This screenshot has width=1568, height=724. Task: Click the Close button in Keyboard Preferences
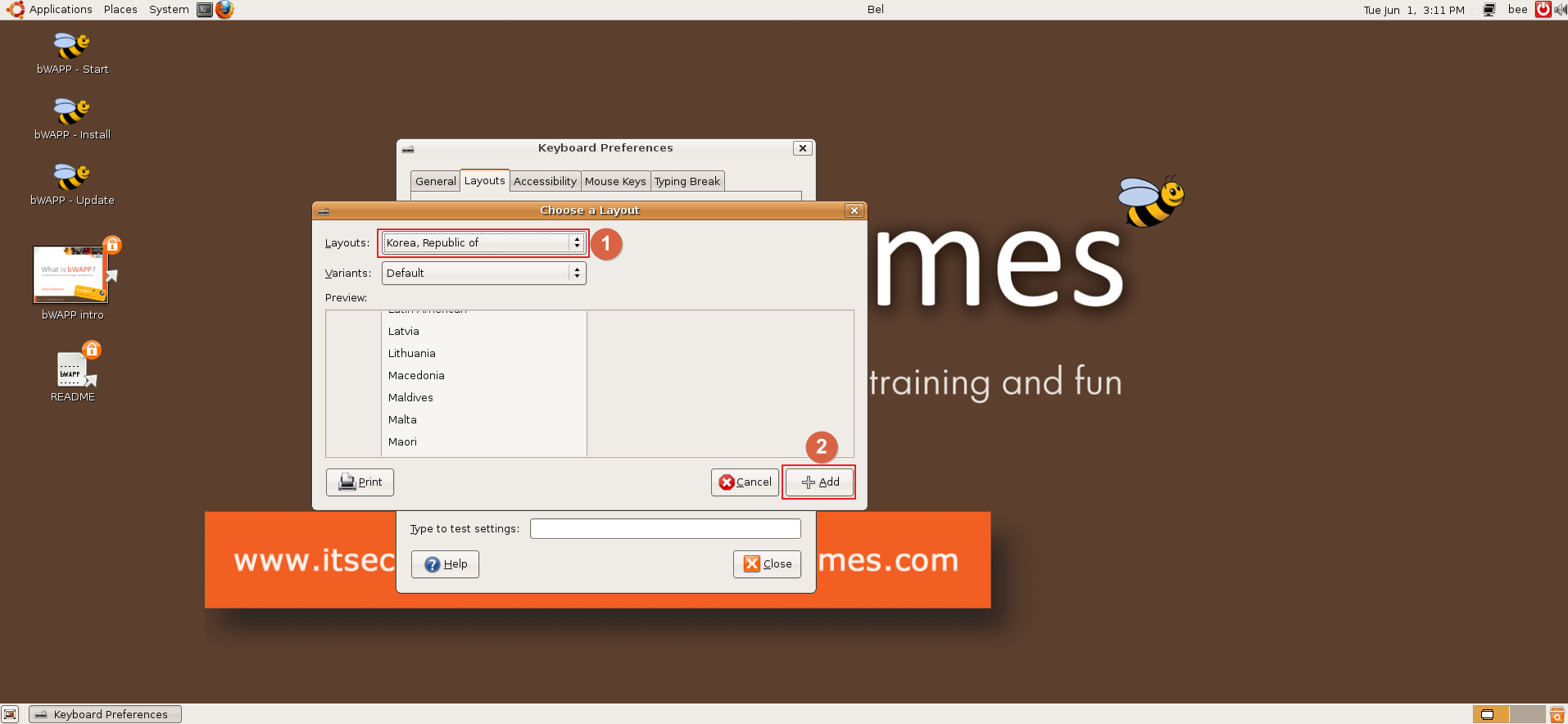coord(767,563)
